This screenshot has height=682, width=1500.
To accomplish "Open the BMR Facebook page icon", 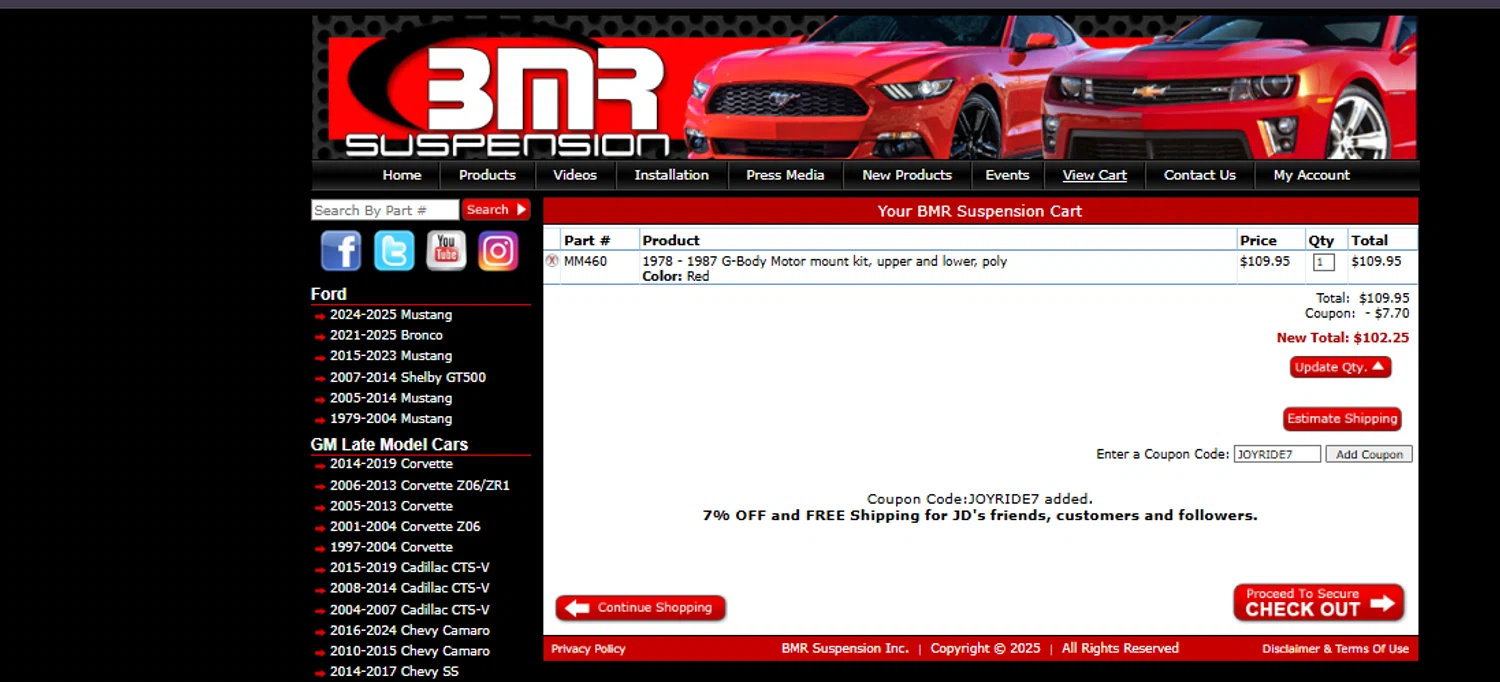I will [x=341, y=251].
